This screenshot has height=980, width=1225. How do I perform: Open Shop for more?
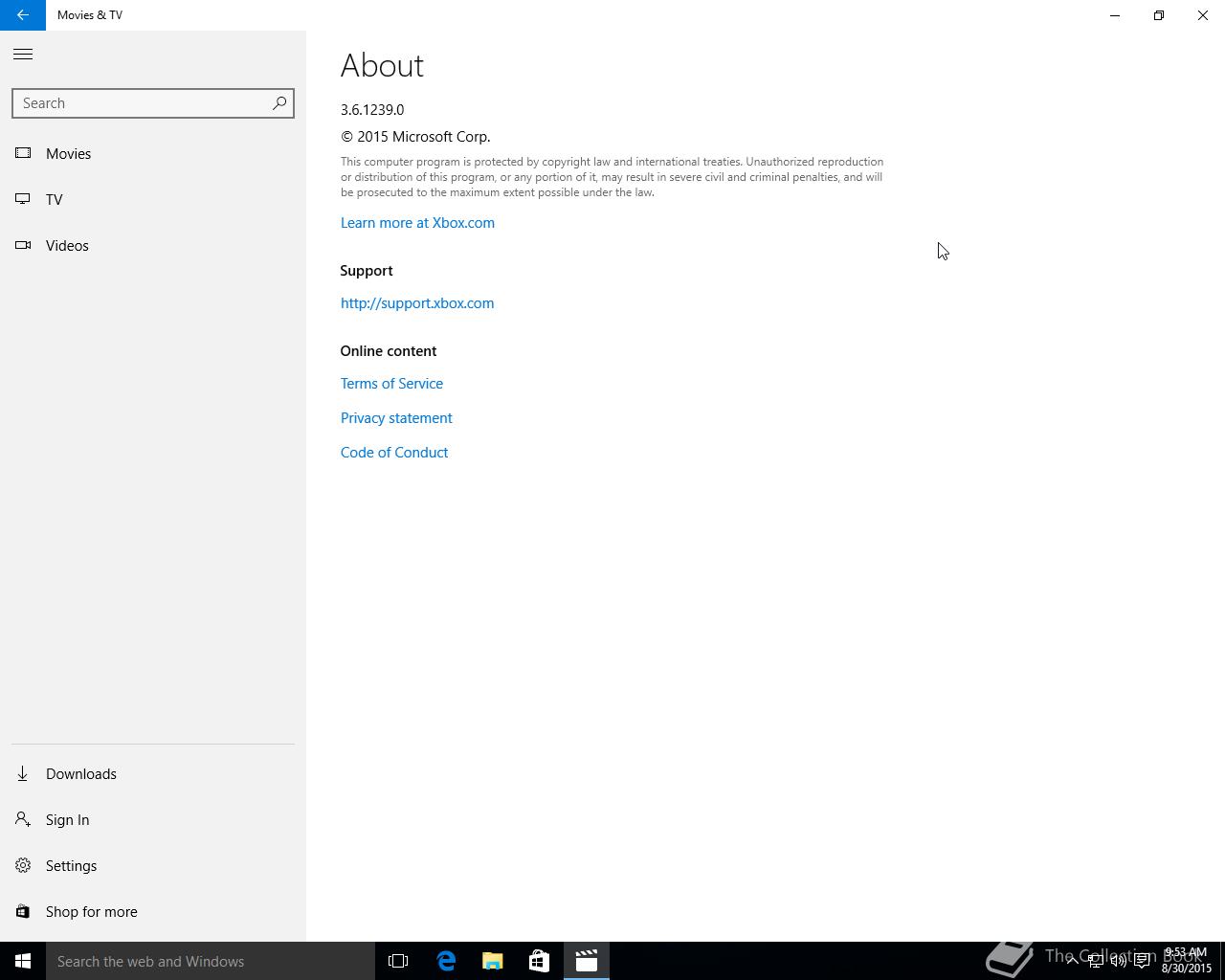(153, 911)
